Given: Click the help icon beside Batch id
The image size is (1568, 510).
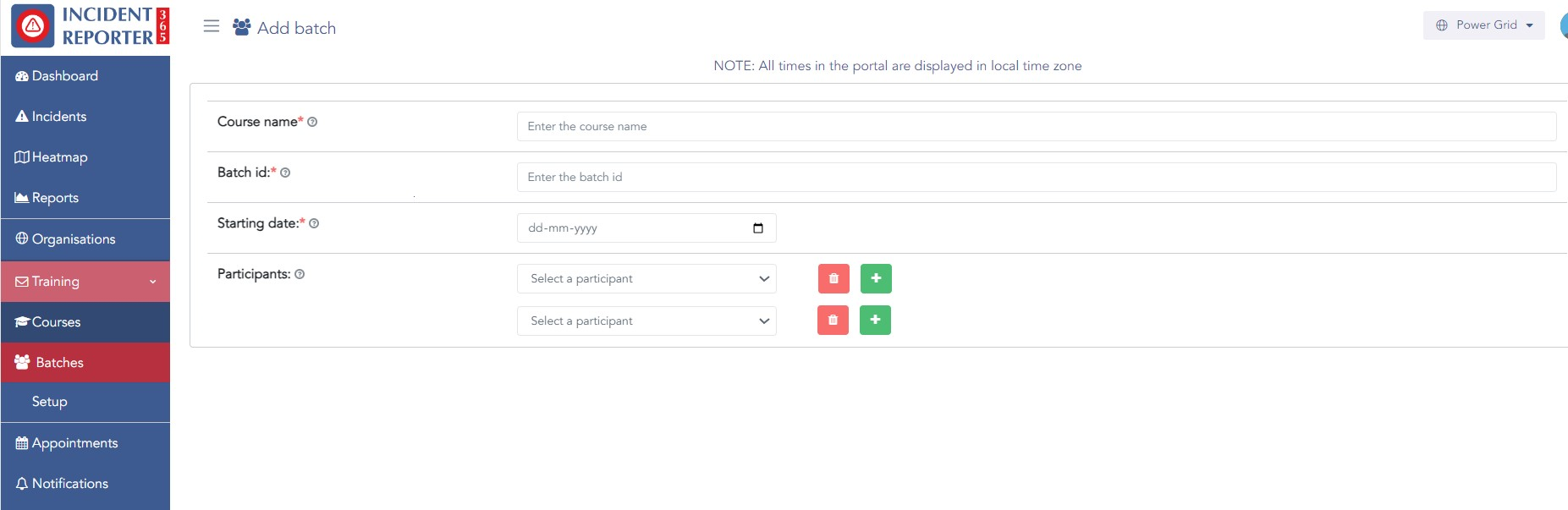Looking at the screenshot, I should point(285,173).
